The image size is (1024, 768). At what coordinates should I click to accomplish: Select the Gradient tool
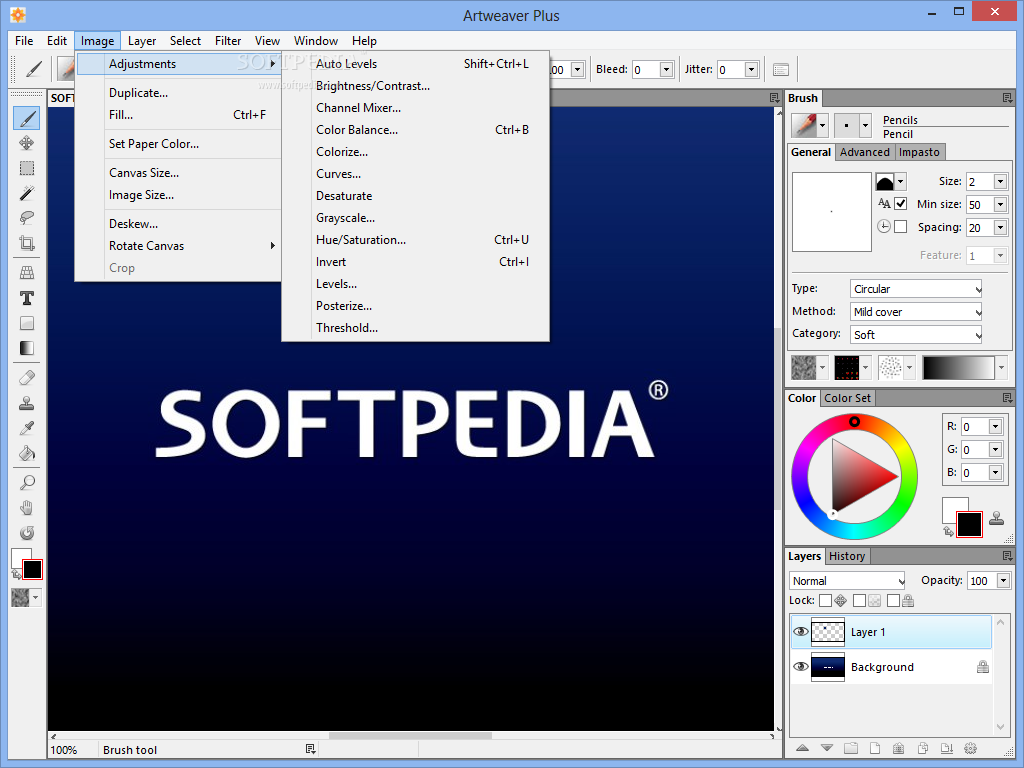(27, 347)
